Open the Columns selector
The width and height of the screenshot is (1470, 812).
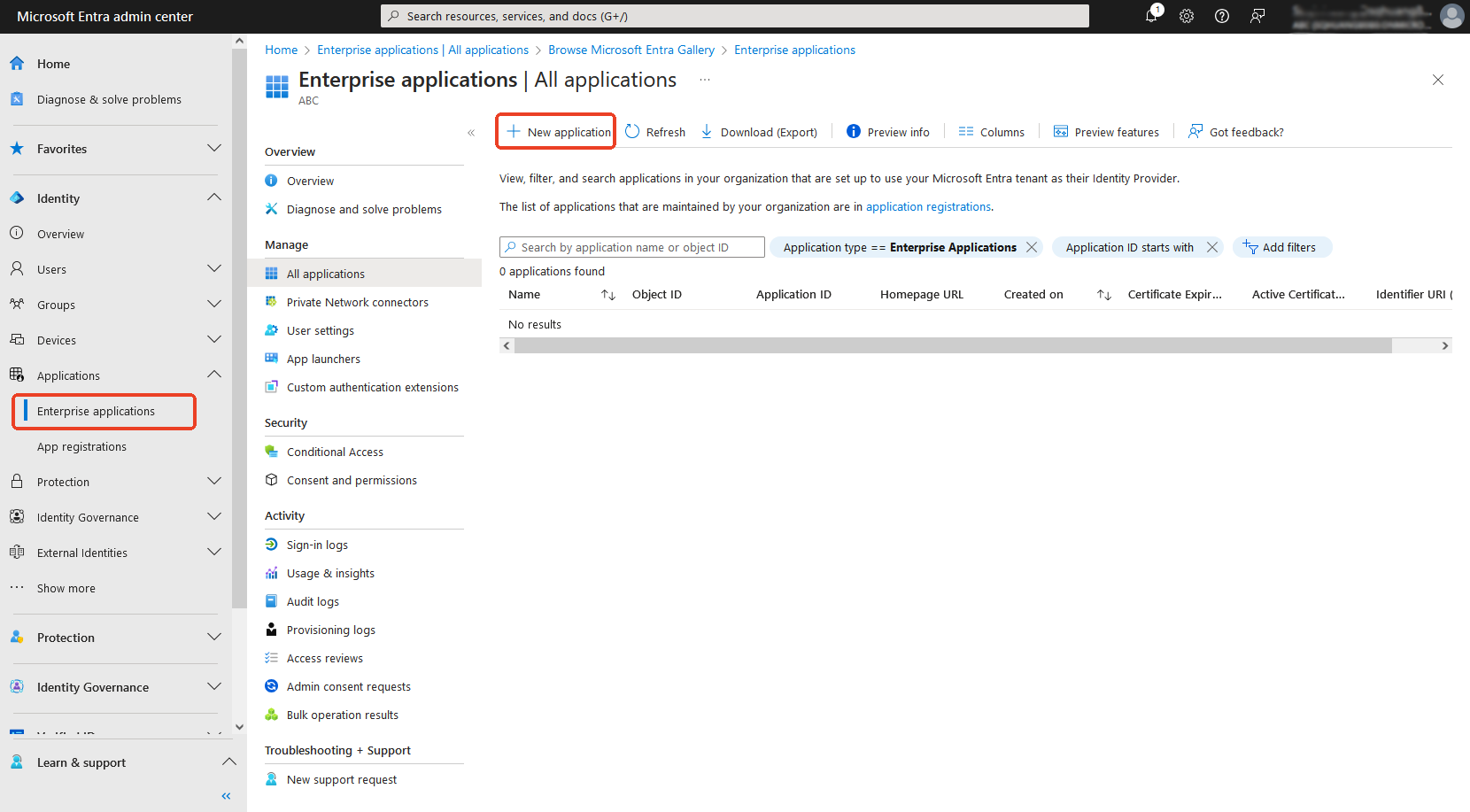(x=991, y=132)
